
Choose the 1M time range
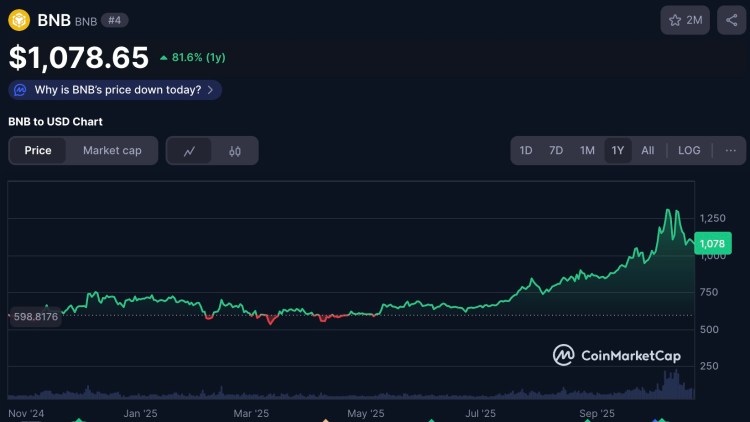(587, 151)
